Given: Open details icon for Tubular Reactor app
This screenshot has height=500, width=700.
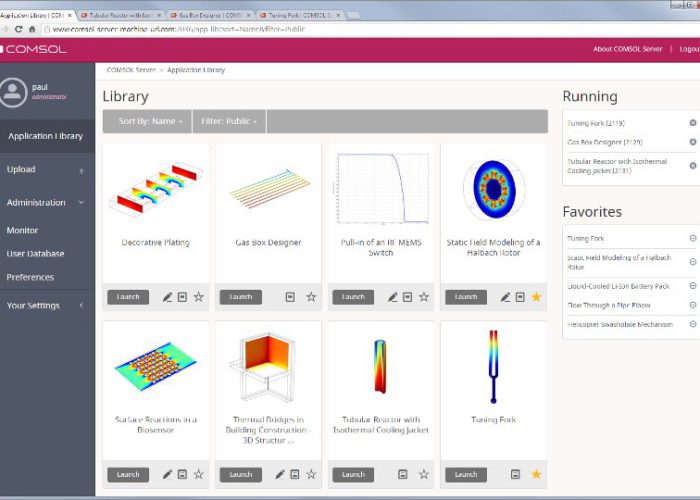Looking at the screenshot, I should (403, 474).
